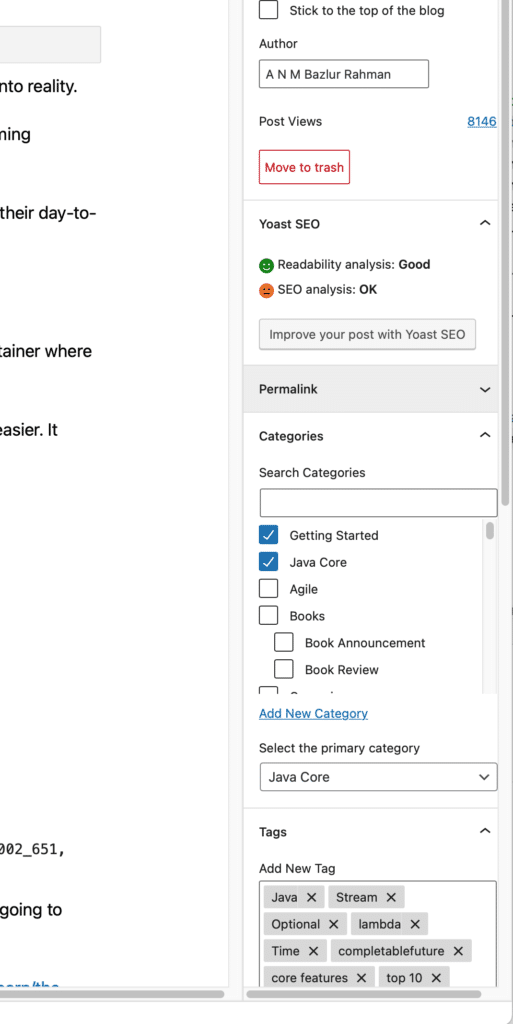513x1024 pixels.
Task: Uncheck the Getting Started category
Action: (x=268, y=535)
